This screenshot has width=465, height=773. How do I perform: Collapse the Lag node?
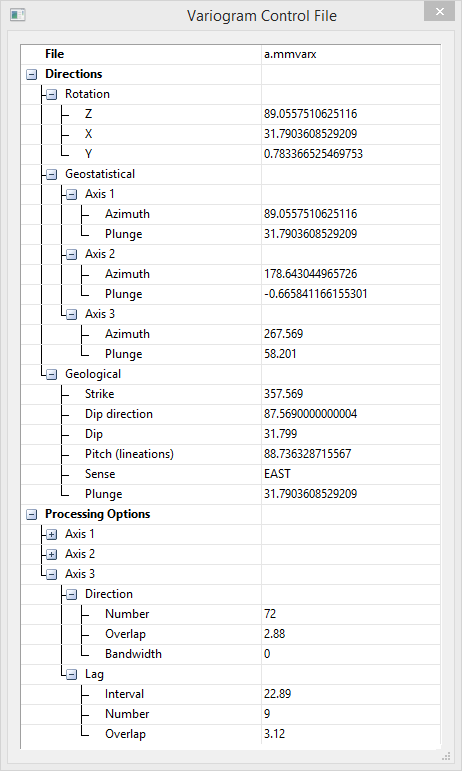(72, 674)
